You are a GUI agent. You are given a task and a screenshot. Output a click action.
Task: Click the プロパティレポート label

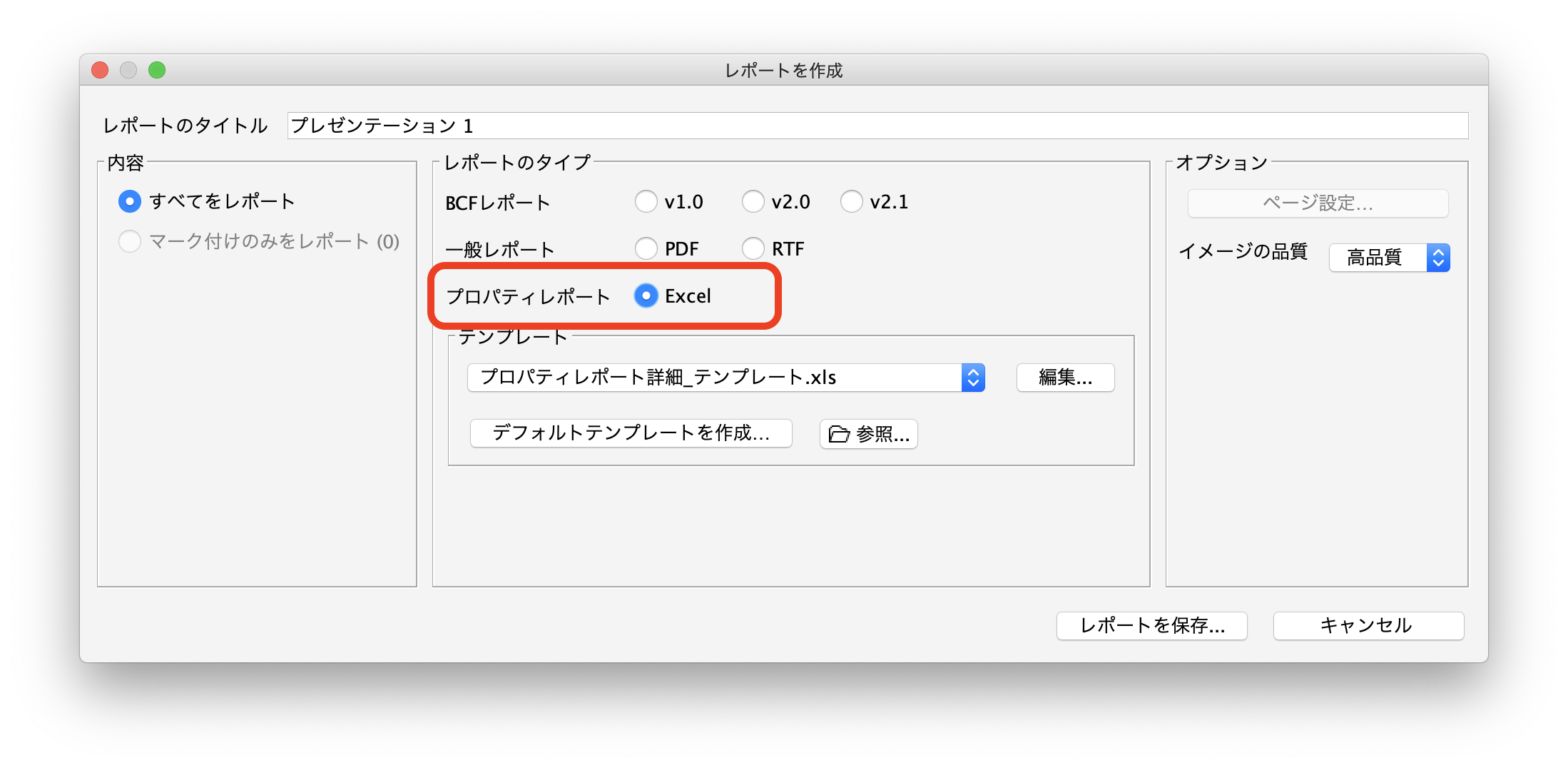[528, 297]
